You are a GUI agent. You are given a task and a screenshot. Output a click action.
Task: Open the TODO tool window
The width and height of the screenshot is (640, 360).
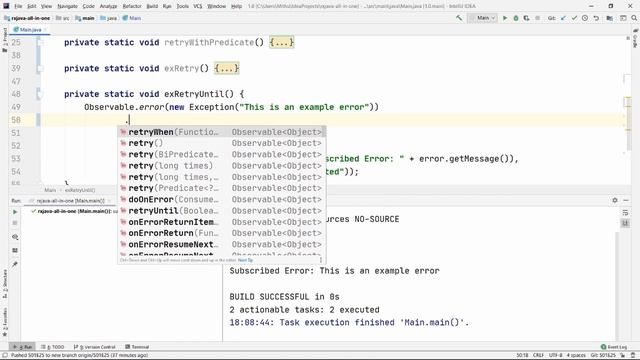[53, 347]
